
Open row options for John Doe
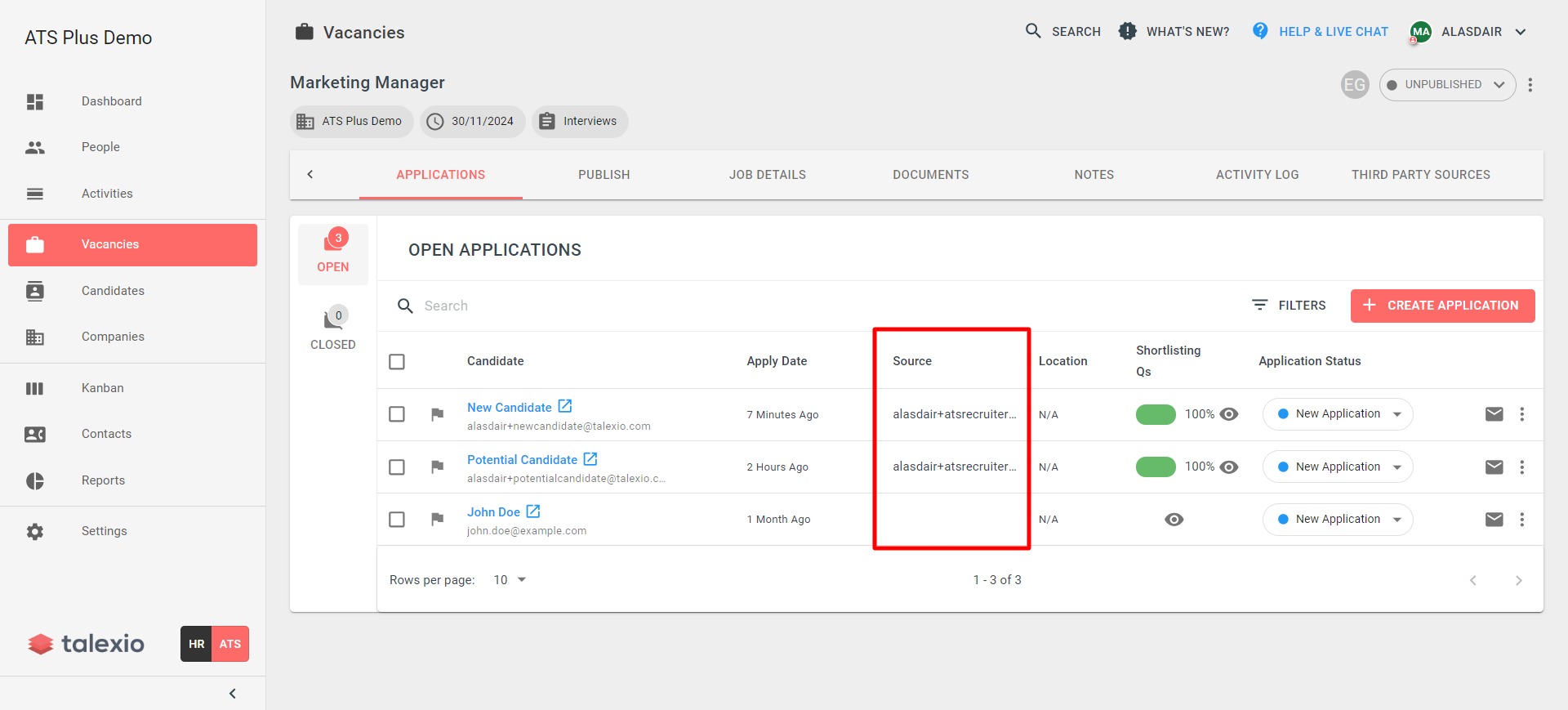point(1521,519)
